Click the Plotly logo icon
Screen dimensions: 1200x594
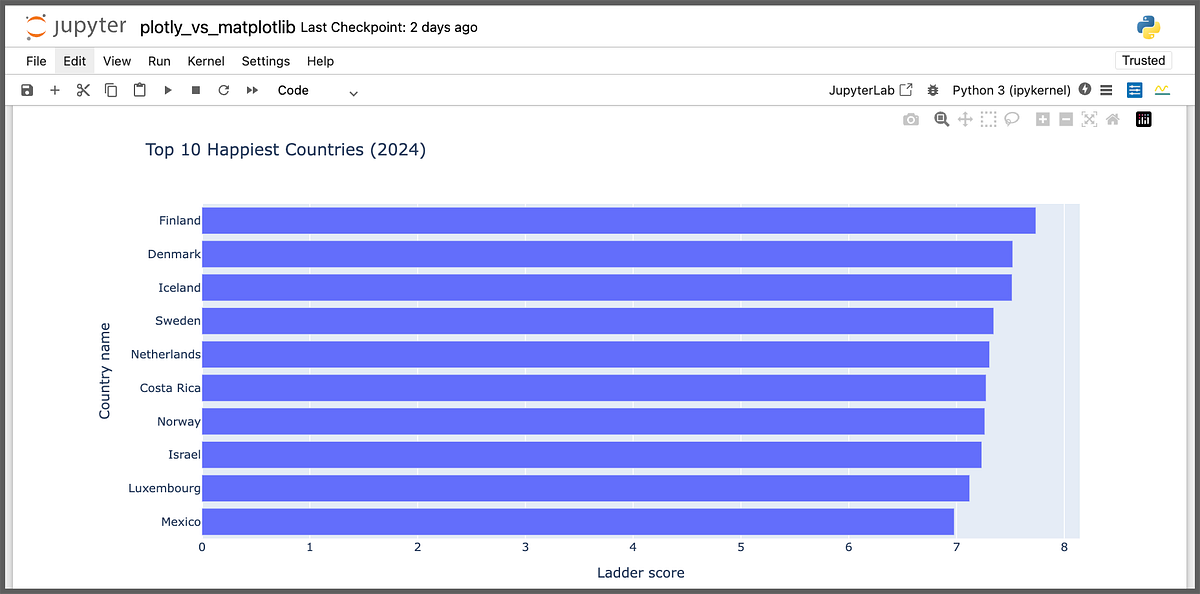(x=1144, y=120)
